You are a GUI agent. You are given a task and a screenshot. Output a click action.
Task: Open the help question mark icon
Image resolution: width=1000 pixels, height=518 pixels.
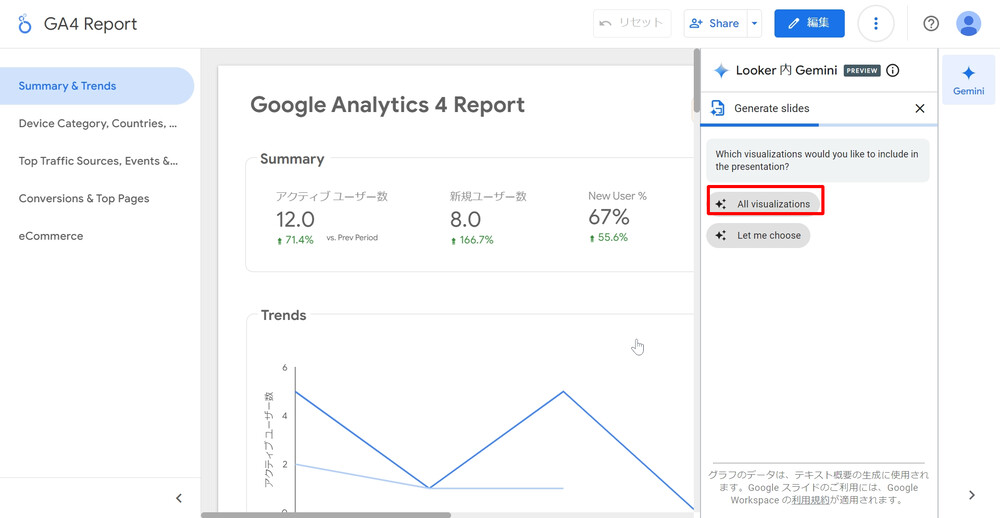pyautogui.click(x=931, y=24)
